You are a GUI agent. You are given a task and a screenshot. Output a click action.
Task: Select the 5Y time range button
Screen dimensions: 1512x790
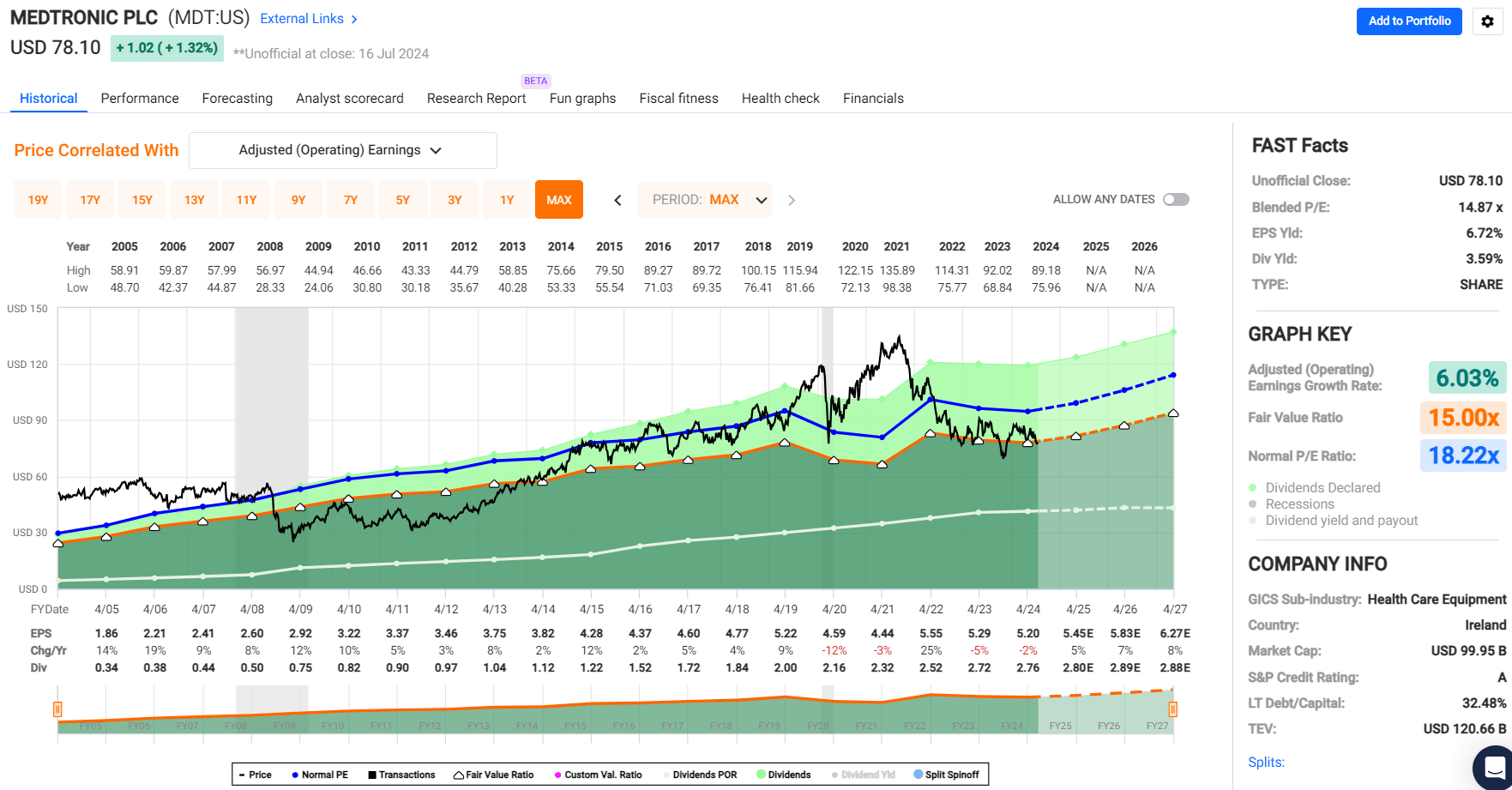coord(403,200)
